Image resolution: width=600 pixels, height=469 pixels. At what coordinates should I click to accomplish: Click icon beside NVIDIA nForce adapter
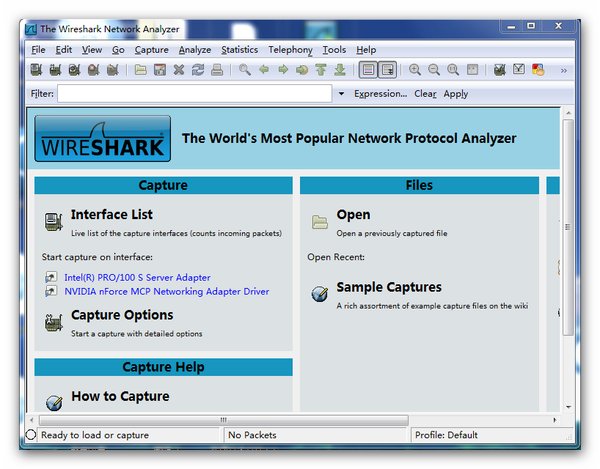click(x=51, y=291)
